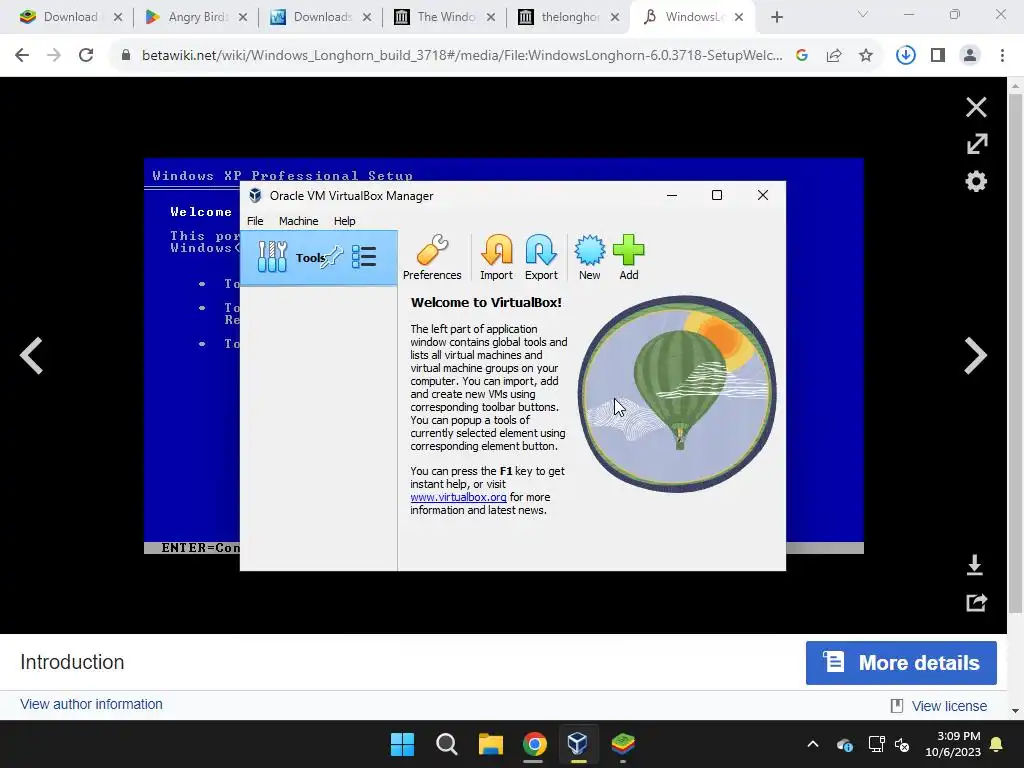Share this page icon
The height and width of the screenshot is (768, 1024).
pos(834,56)
